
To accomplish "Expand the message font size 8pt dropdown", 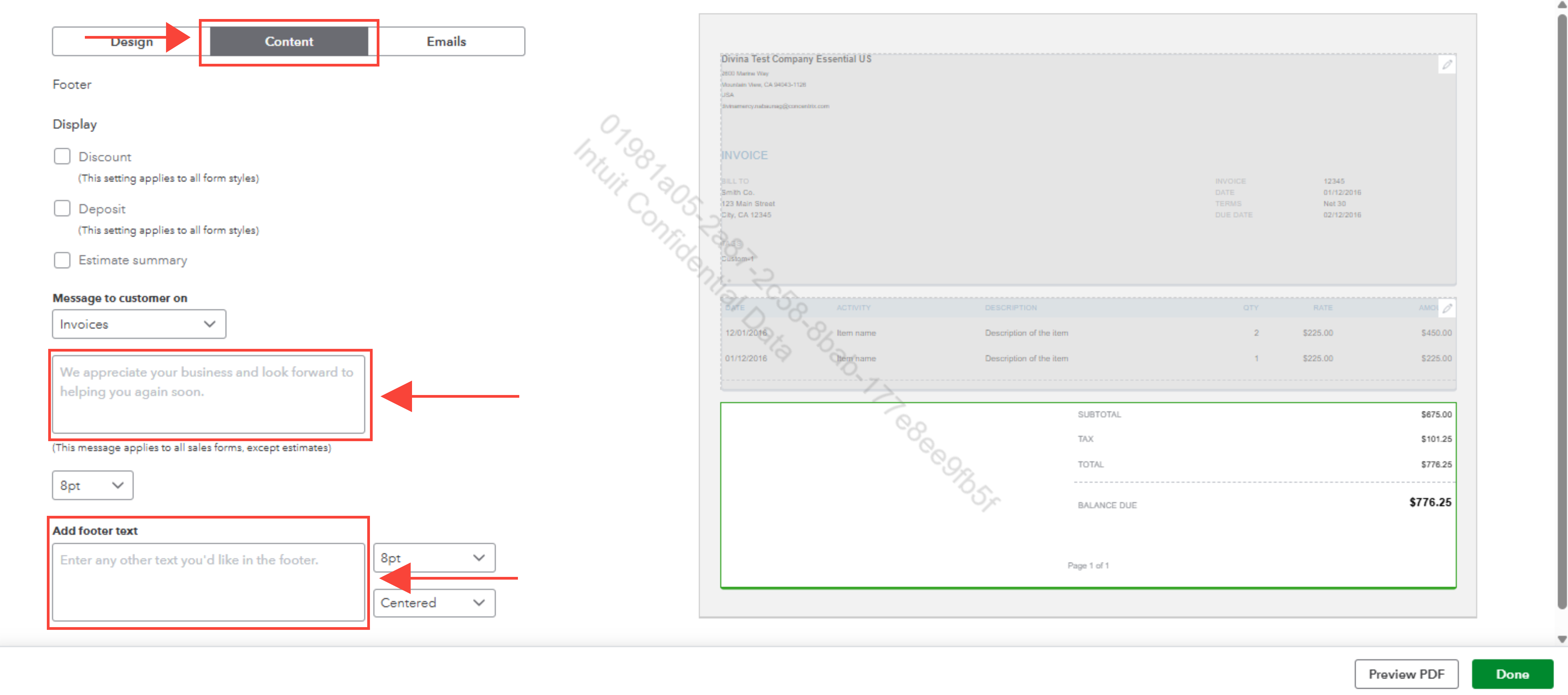I will tap(93, 486).
